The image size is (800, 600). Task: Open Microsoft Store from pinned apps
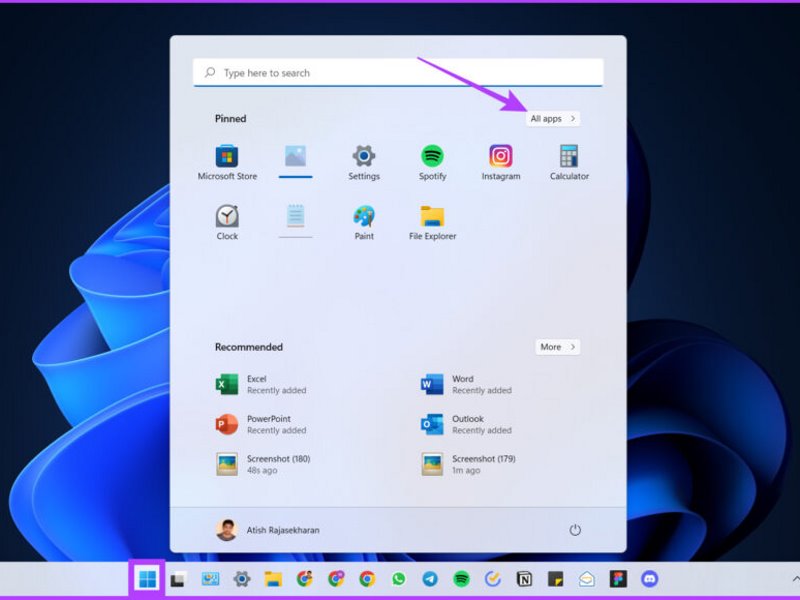click(x=227, y=162)
